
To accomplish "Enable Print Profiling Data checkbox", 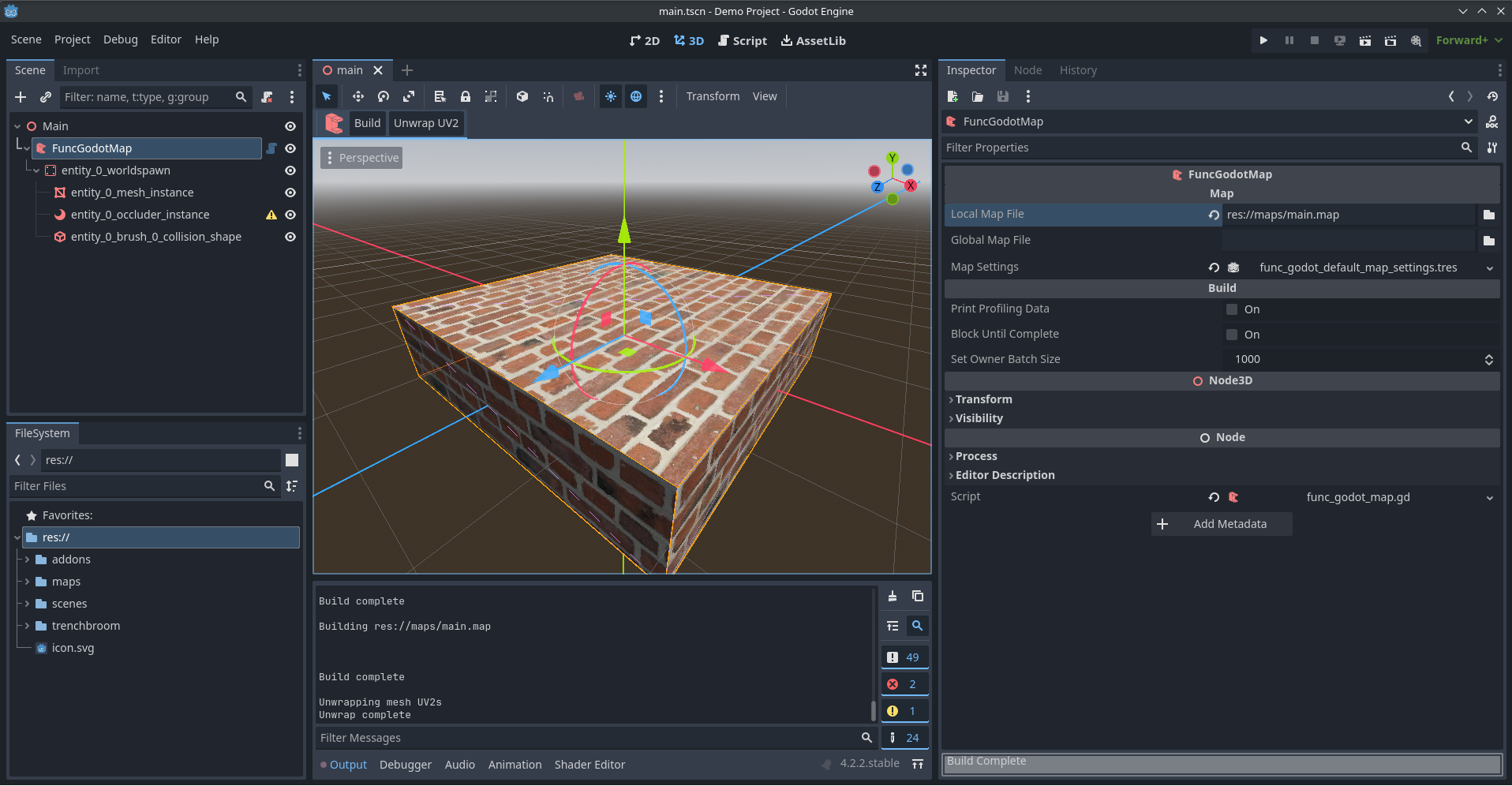I will point(1232,309).
